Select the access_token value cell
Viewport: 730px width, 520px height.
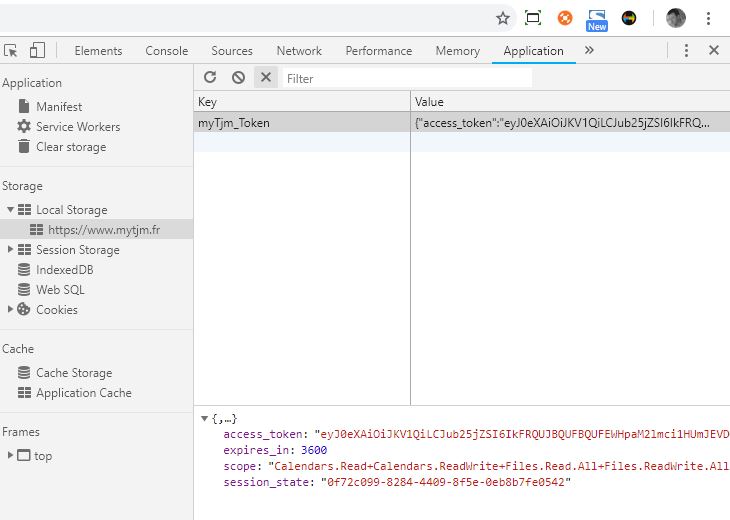(x=570, y=123)
